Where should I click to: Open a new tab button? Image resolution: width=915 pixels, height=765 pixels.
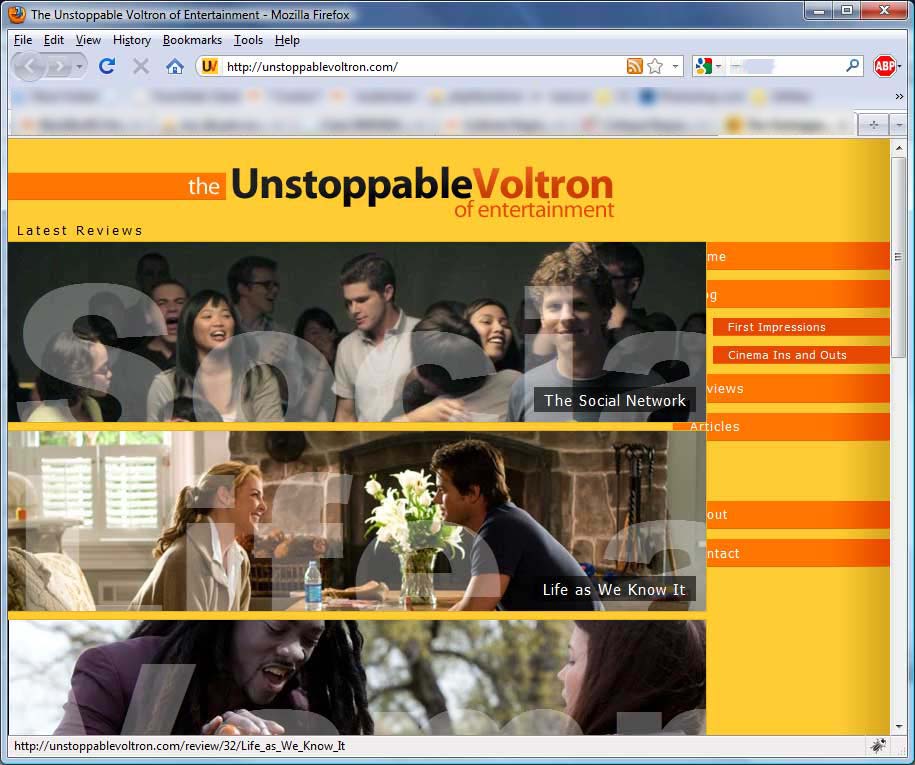click(x=873, y=125)
